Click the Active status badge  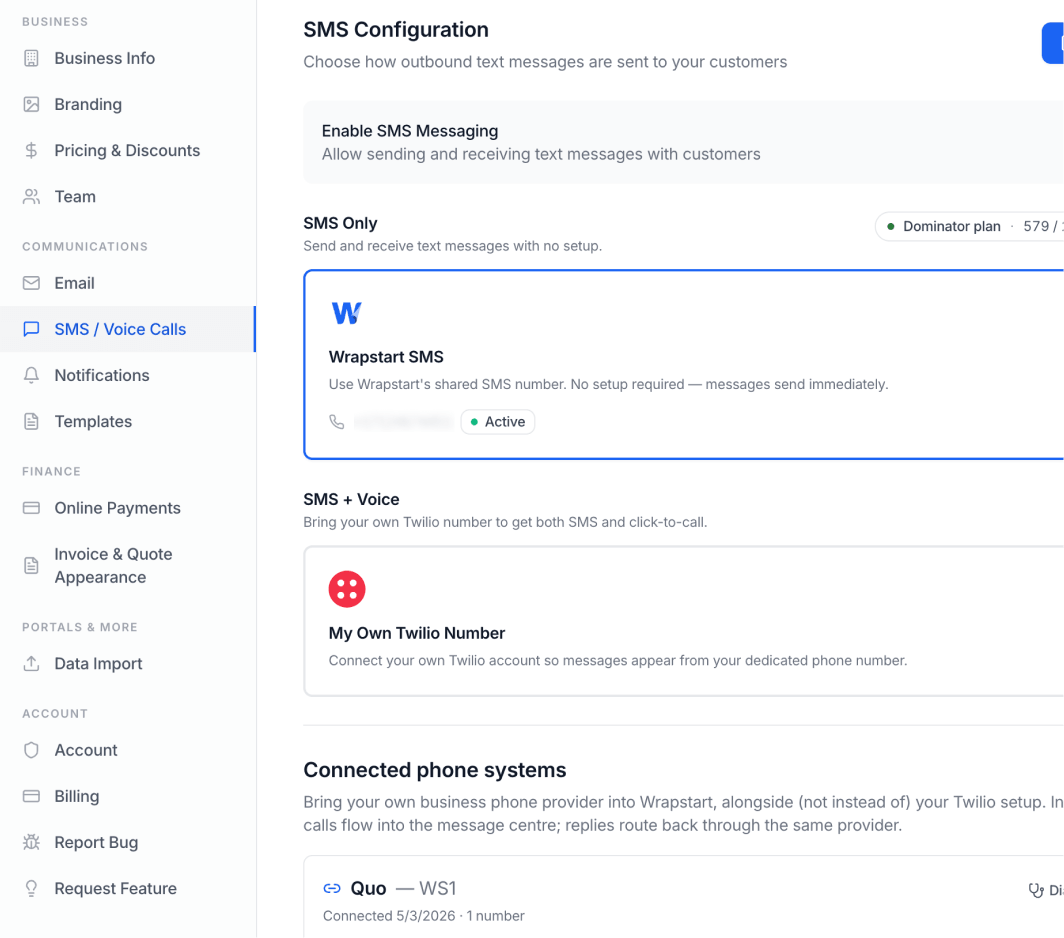497,421
